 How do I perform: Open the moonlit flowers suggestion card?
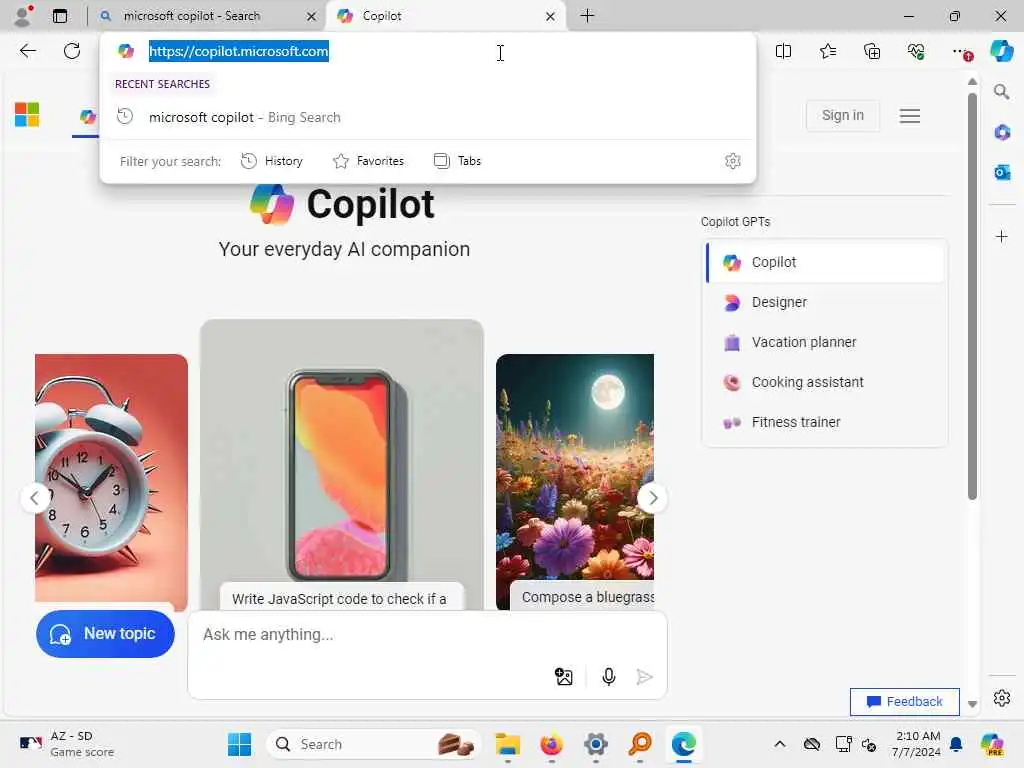tap(575, 481)
